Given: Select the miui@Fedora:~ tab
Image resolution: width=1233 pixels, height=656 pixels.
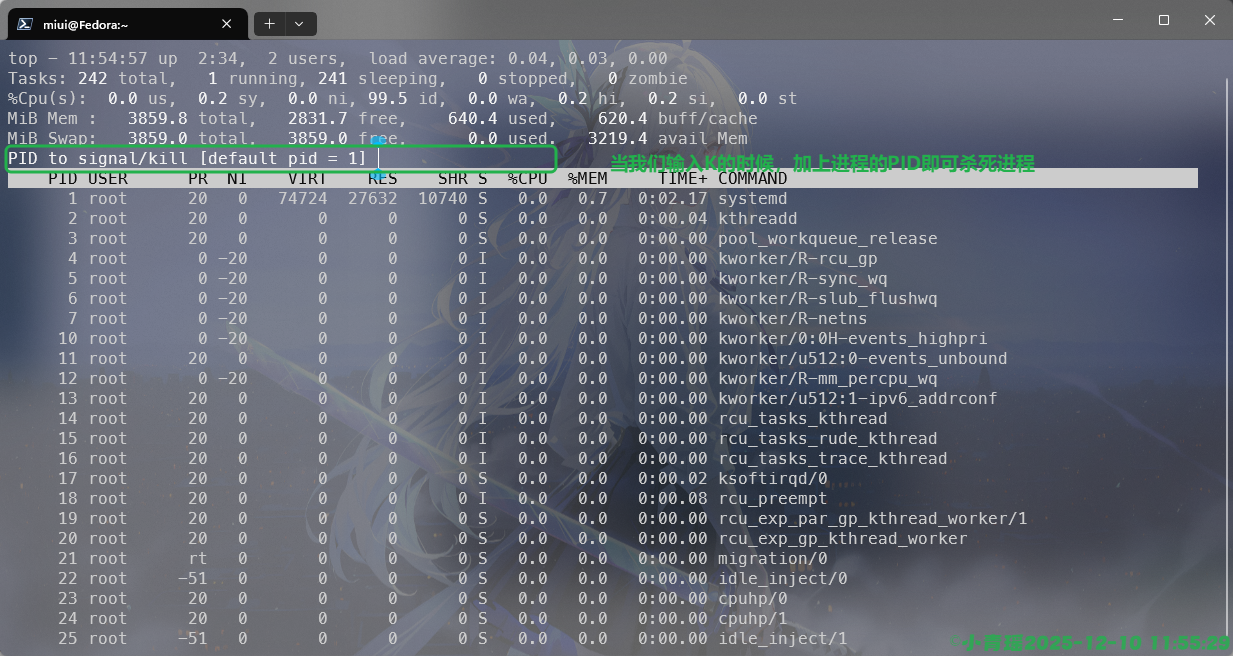Looking at the screenshot, I should [120, 23].
